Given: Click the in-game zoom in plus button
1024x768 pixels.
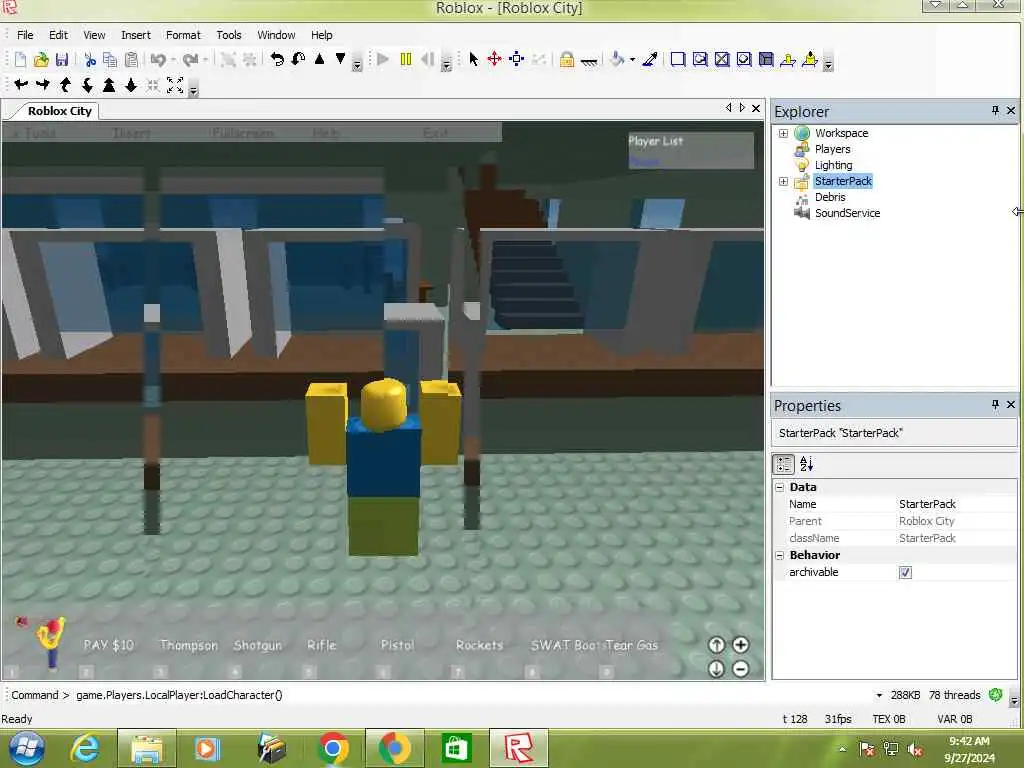Looking at the screenshot, I should coord(741,645).
